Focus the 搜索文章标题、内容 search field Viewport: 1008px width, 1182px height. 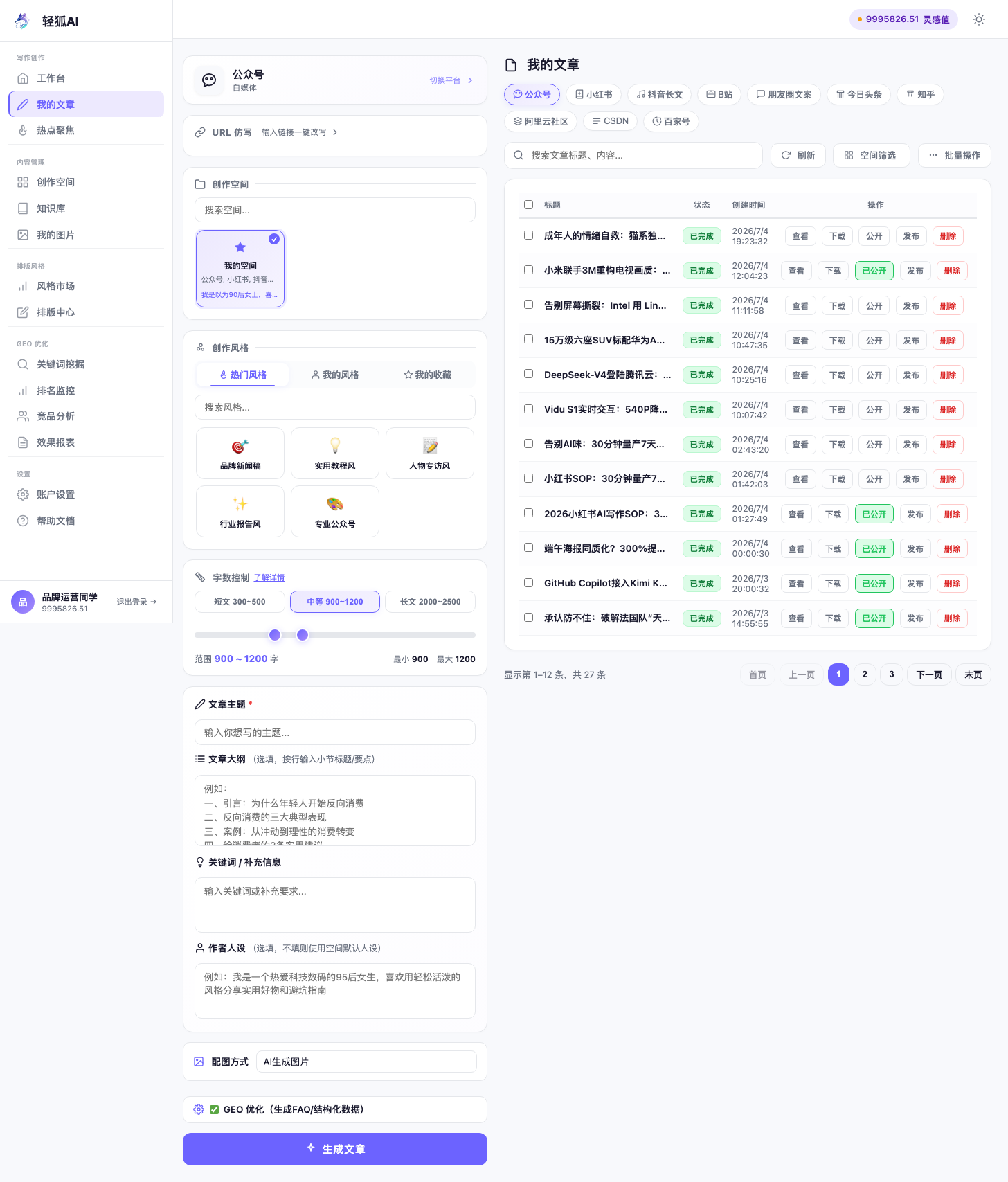[x=633, y=155]
